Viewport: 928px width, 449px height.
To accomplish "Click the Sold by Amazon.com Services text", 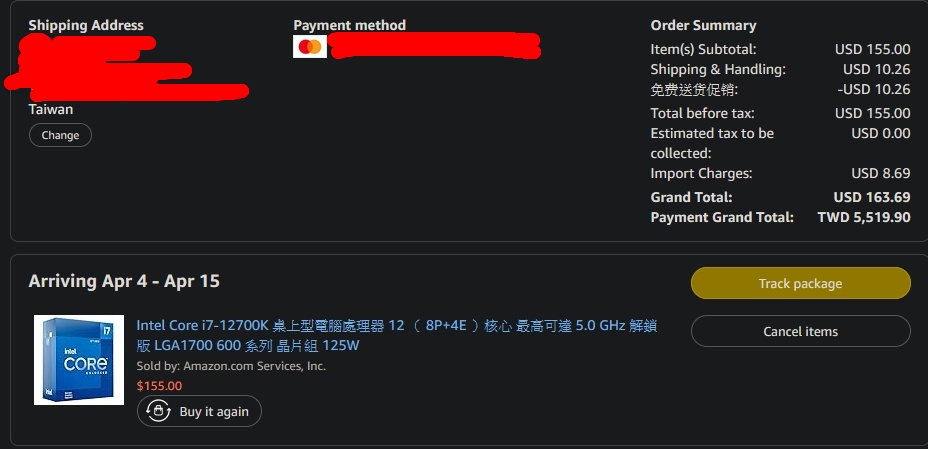I will (x=231, y=366).
